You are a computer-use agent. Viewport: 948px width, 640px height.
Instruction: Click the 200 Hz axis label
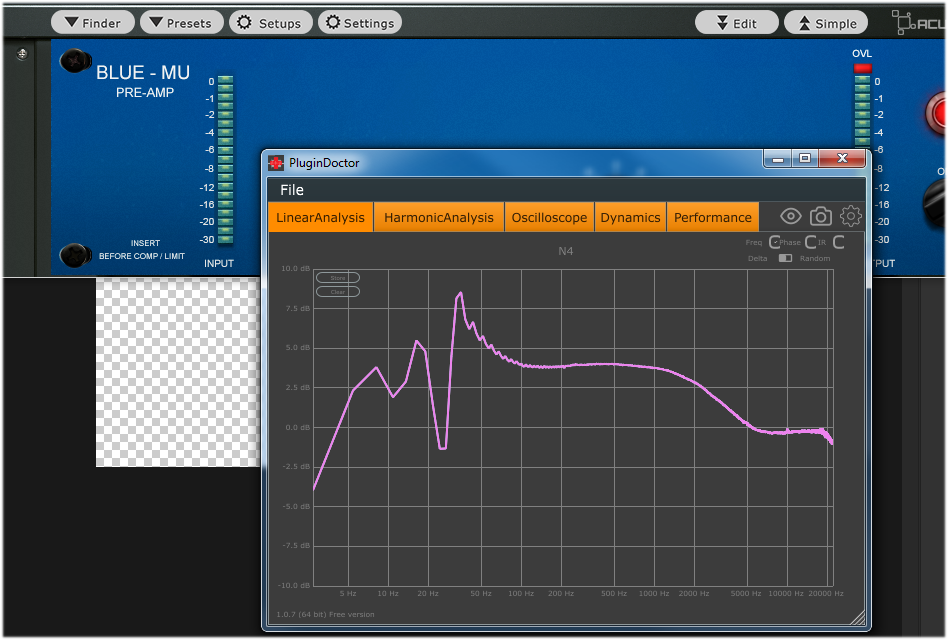[x=561, y=594]
